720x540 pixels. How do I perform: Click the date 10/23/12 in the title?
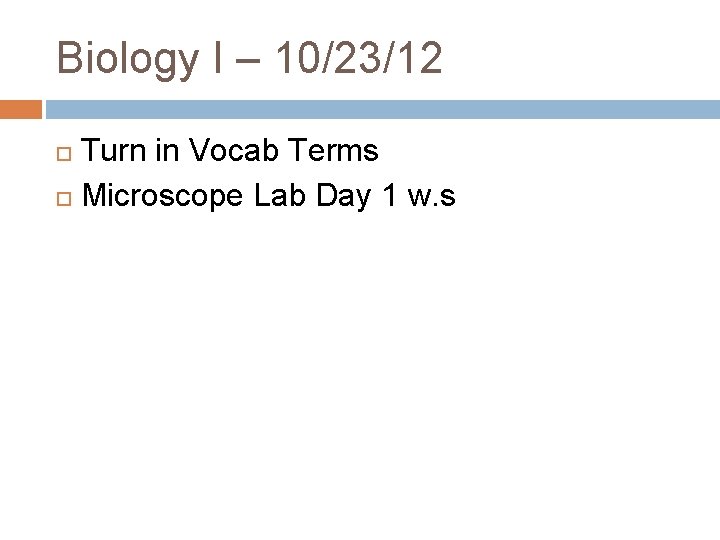(359, 57)
